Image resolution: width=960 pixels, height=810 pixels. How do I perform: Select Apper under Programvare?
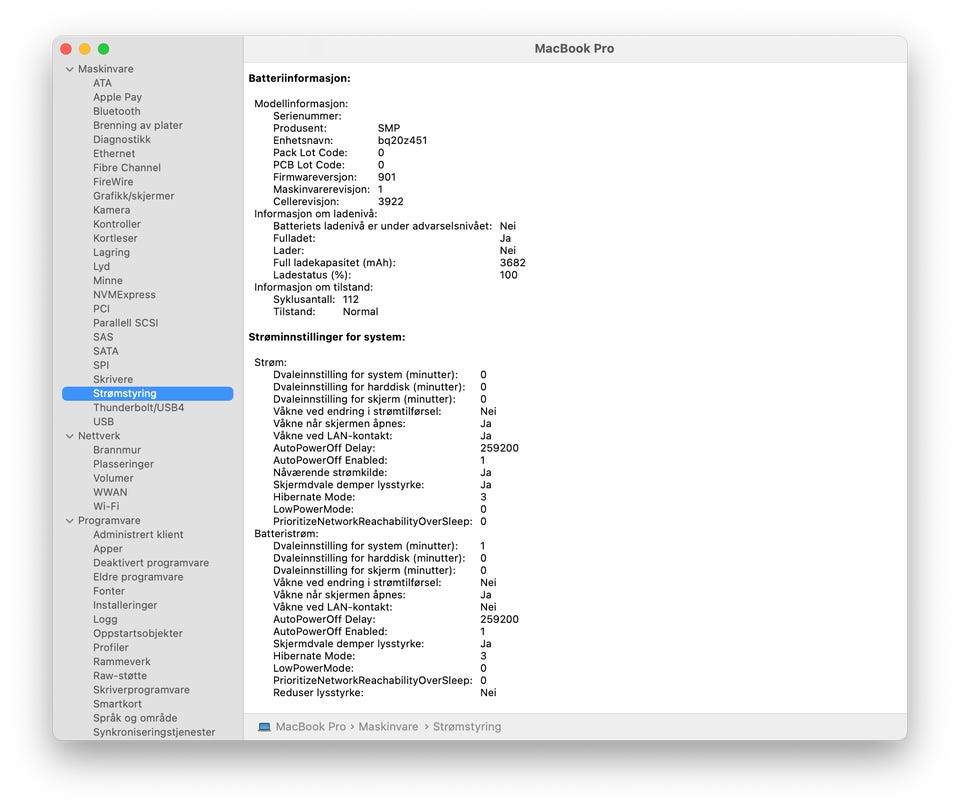tap(108, 548)
